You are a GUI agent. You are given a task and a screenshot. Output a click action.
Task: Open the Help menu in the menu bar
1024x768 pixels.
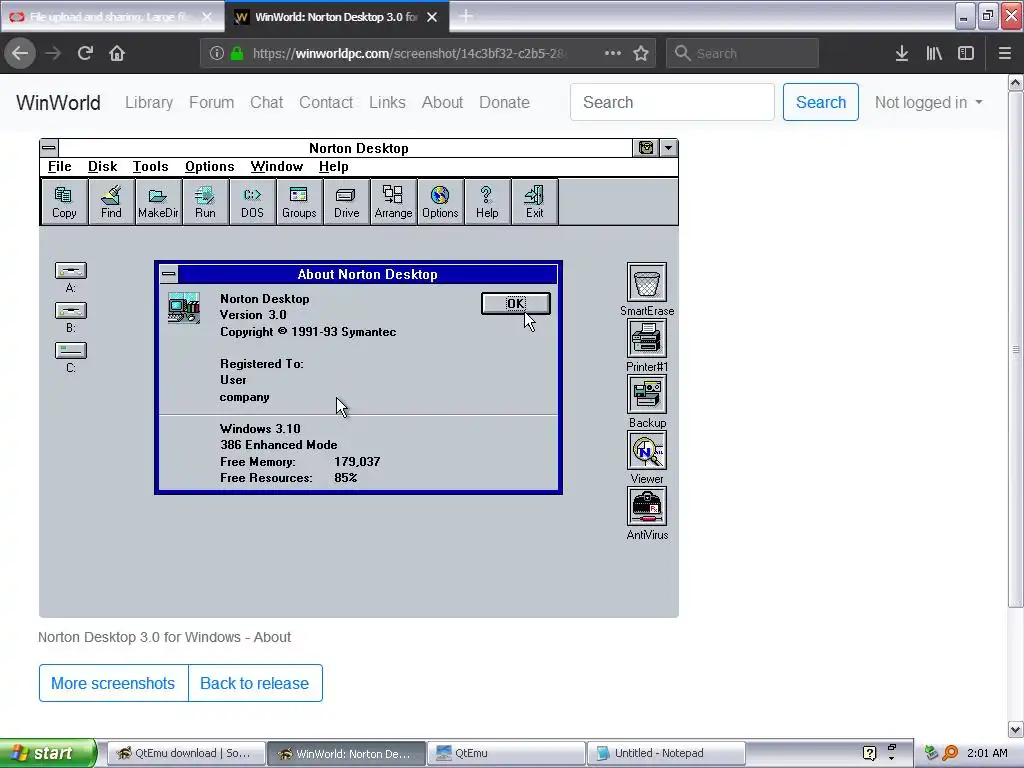334,167
